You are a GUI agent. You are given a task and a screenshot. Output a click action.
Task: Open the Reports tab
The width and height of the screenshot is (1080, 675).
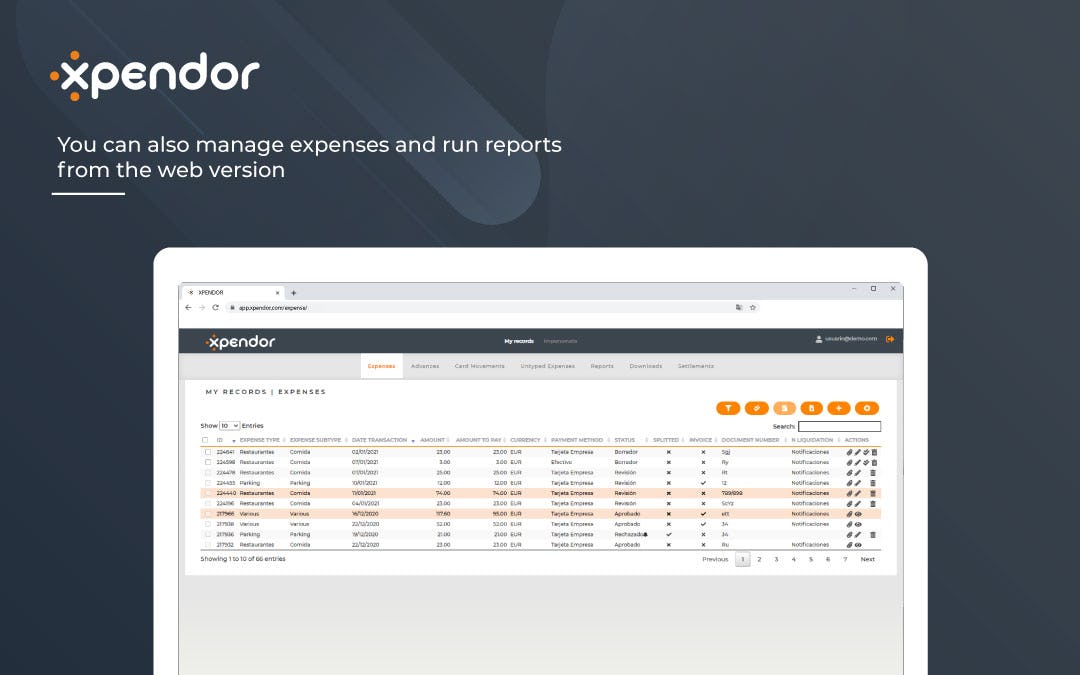[602, 366]
